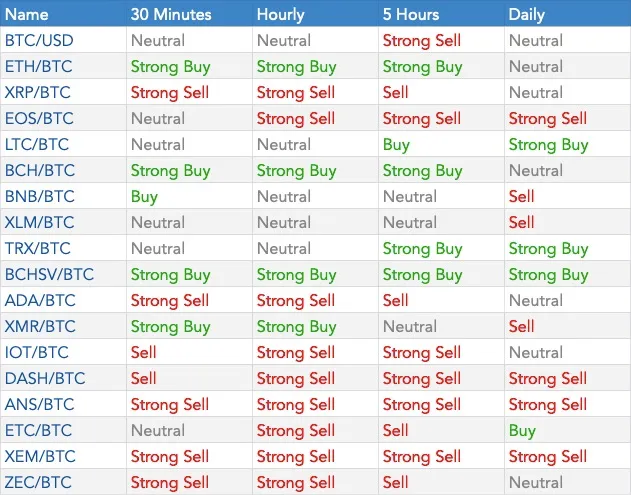Select the ZEC/BTC pair
This screenshot has width=631, height=495.
(38, 482)
